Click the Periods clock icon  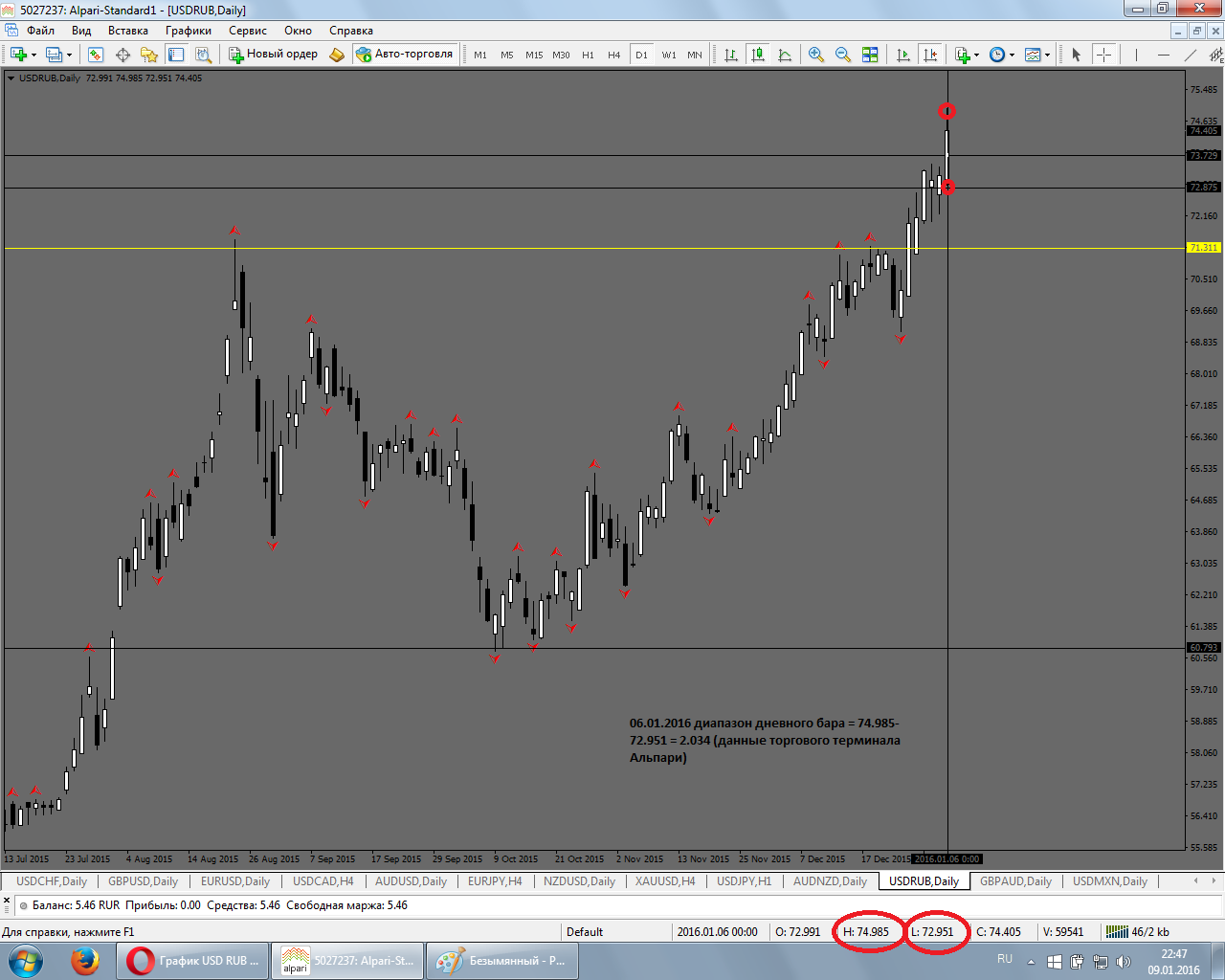(x=997, y=55)
